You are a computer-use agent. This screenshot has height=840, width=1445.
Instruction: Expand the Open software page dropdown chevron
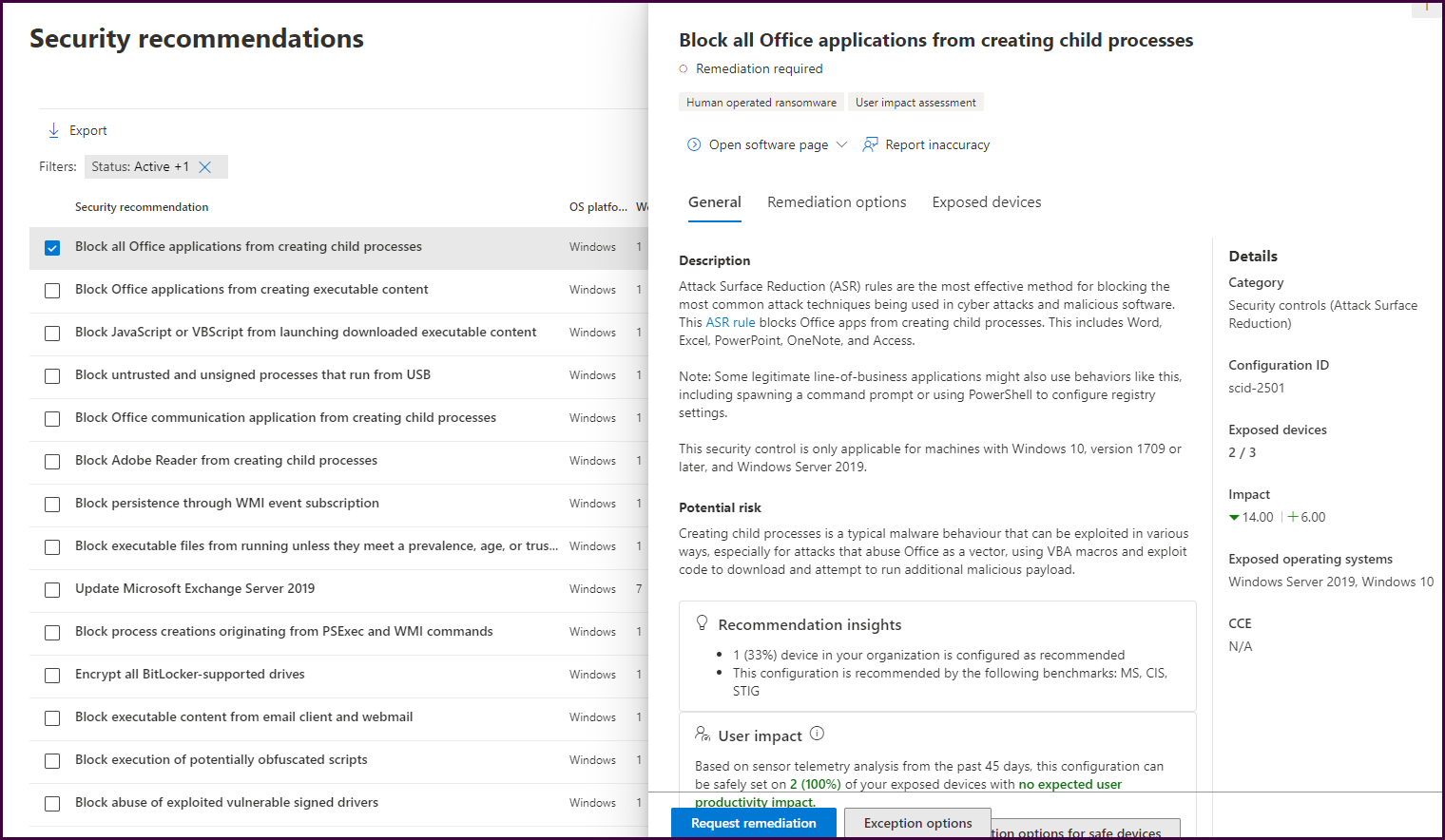coord(841,144)
